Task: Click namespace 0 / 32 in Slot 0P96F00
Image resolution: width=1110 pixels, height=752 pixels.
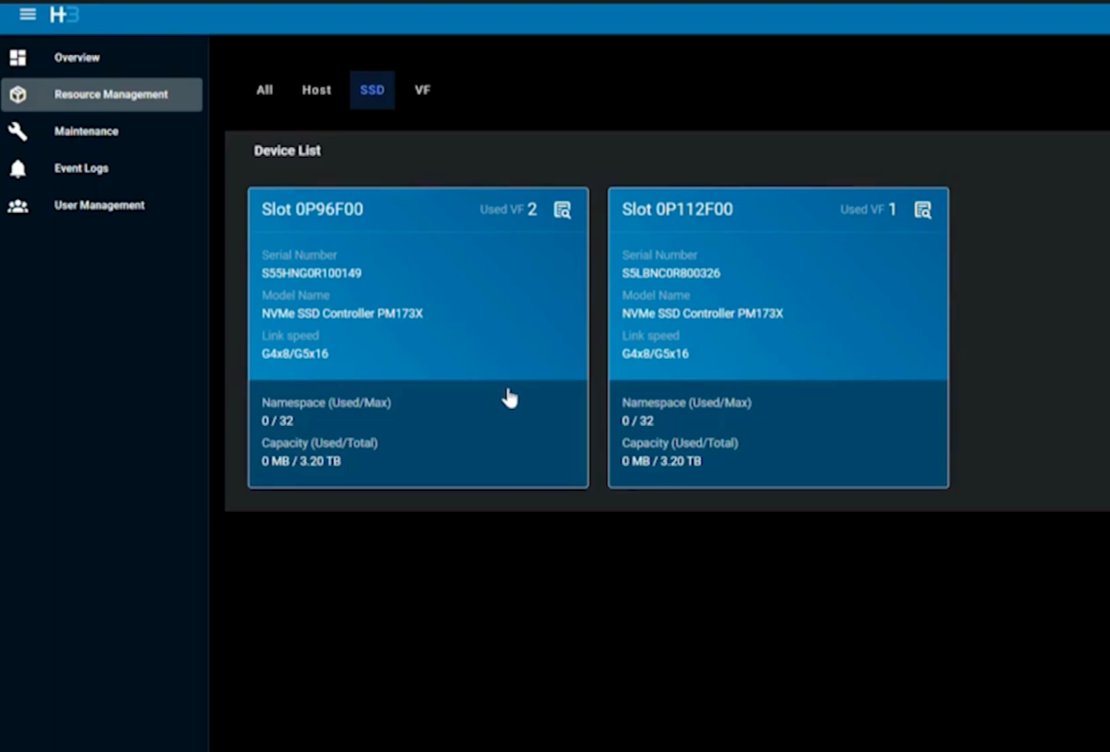Action: 278,421
